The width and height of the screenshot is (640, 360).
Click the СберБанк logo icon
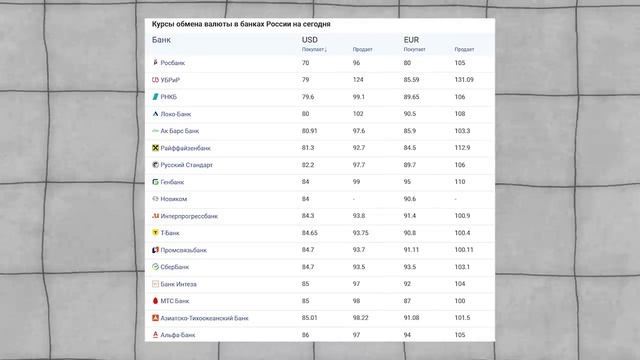[155, 267]
